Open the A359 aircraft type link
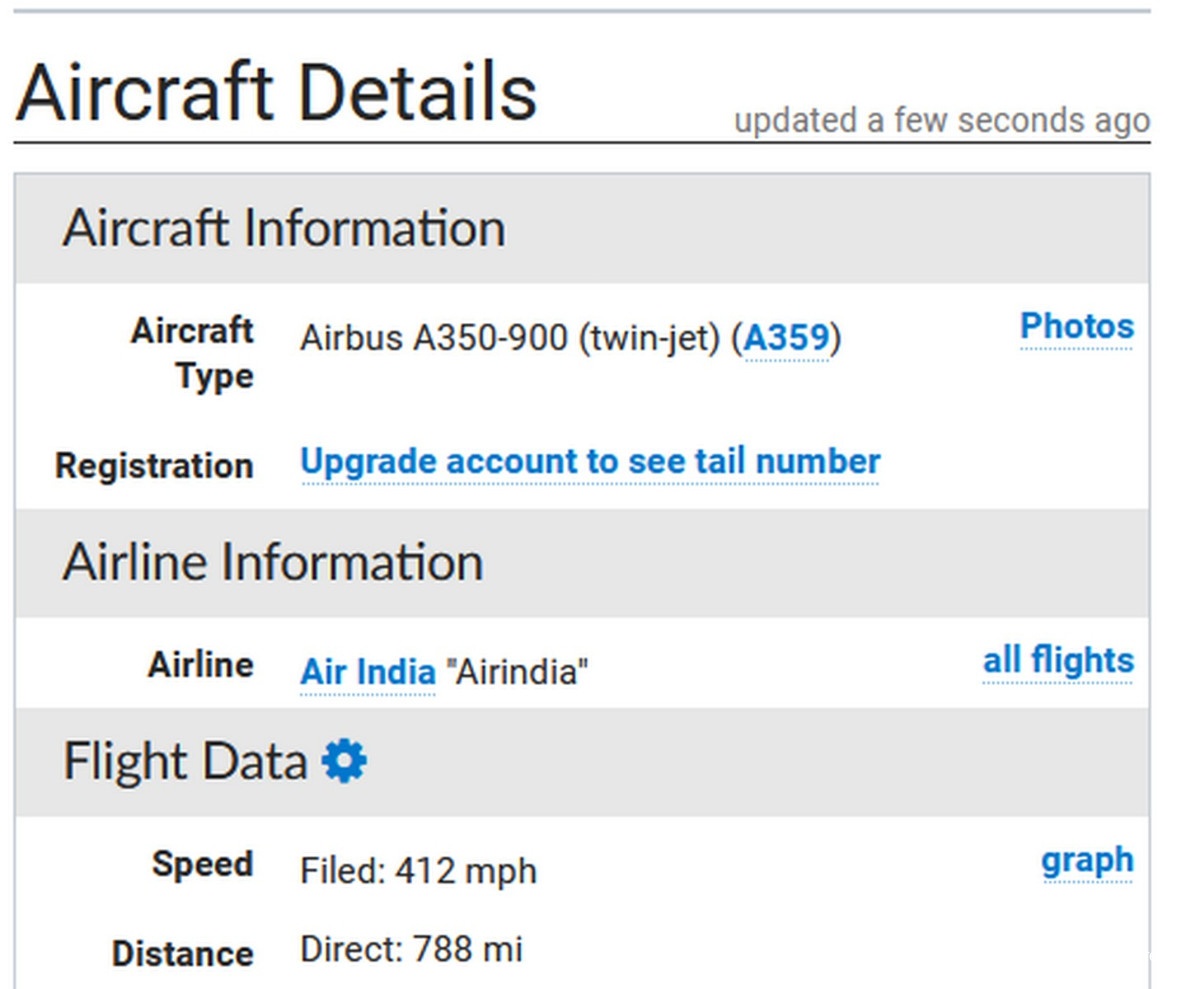 (x=787, y=339)
